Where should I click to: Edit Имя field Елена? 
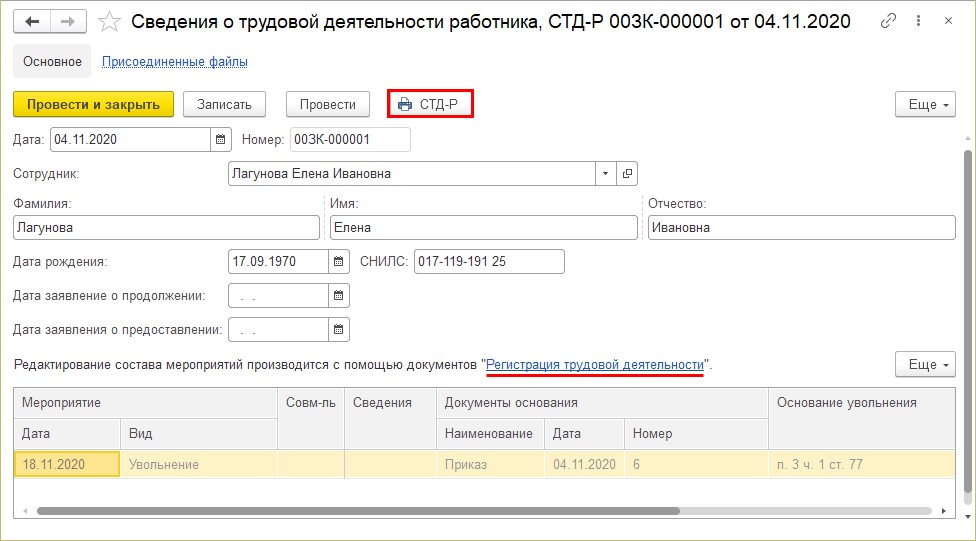484,228
